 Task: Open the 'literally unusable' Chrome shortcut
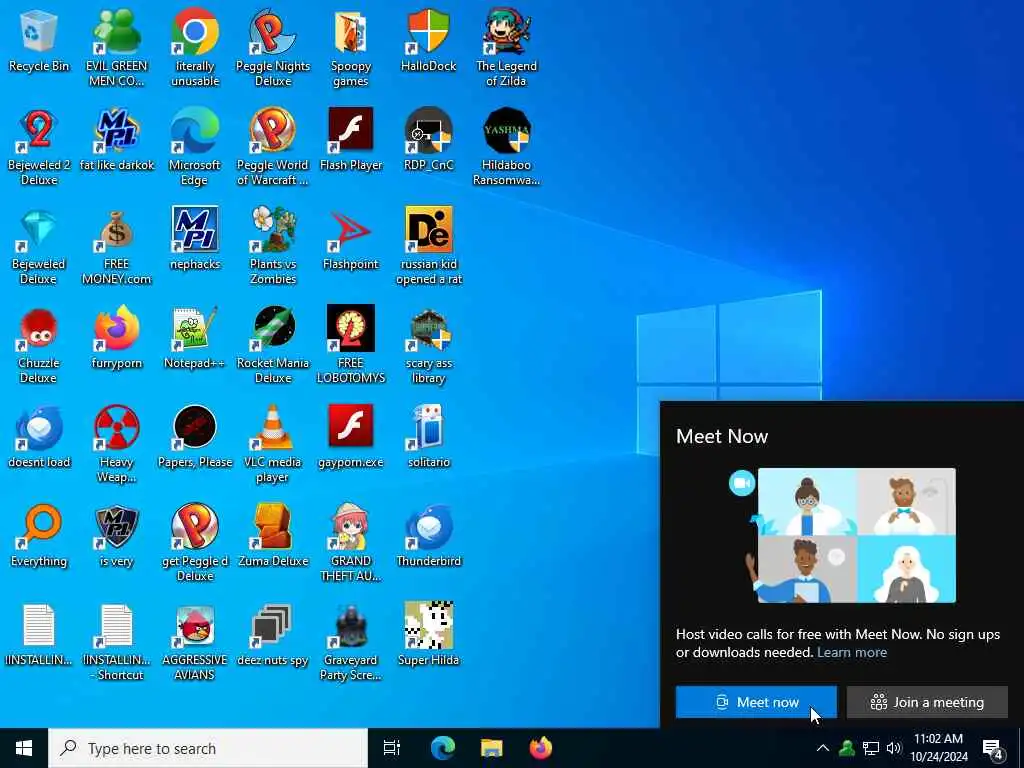[195, 48]
